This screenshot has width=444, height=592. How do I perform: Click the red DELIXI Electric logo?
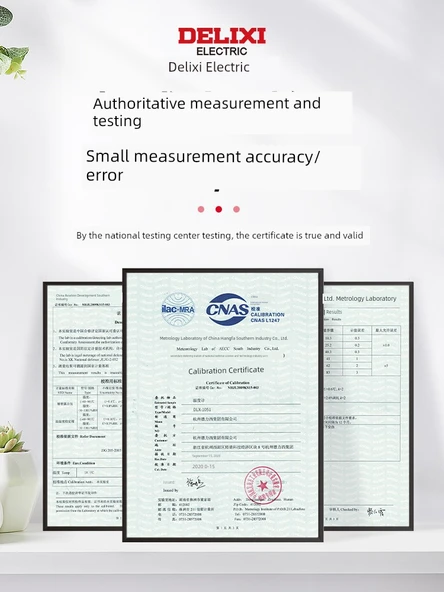click(222, 41)
